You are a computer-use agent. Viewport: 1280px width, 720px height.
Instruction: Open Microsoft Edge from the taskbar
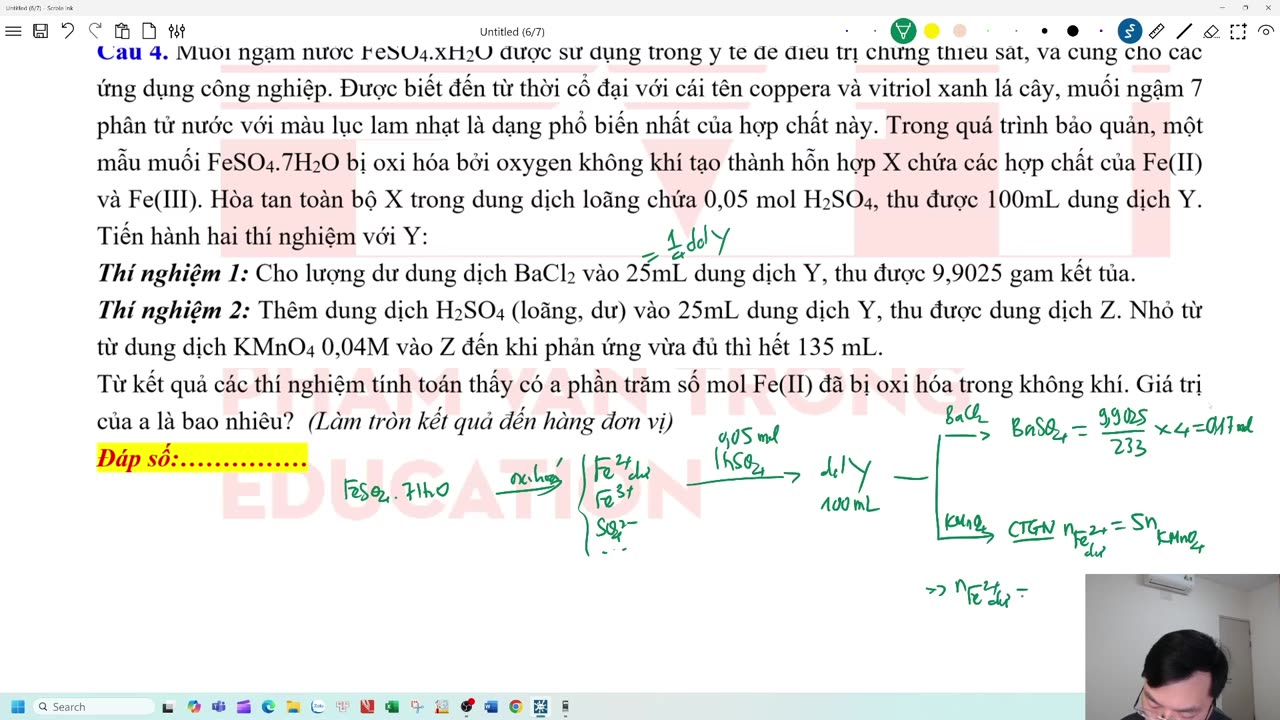click(268, 707)
